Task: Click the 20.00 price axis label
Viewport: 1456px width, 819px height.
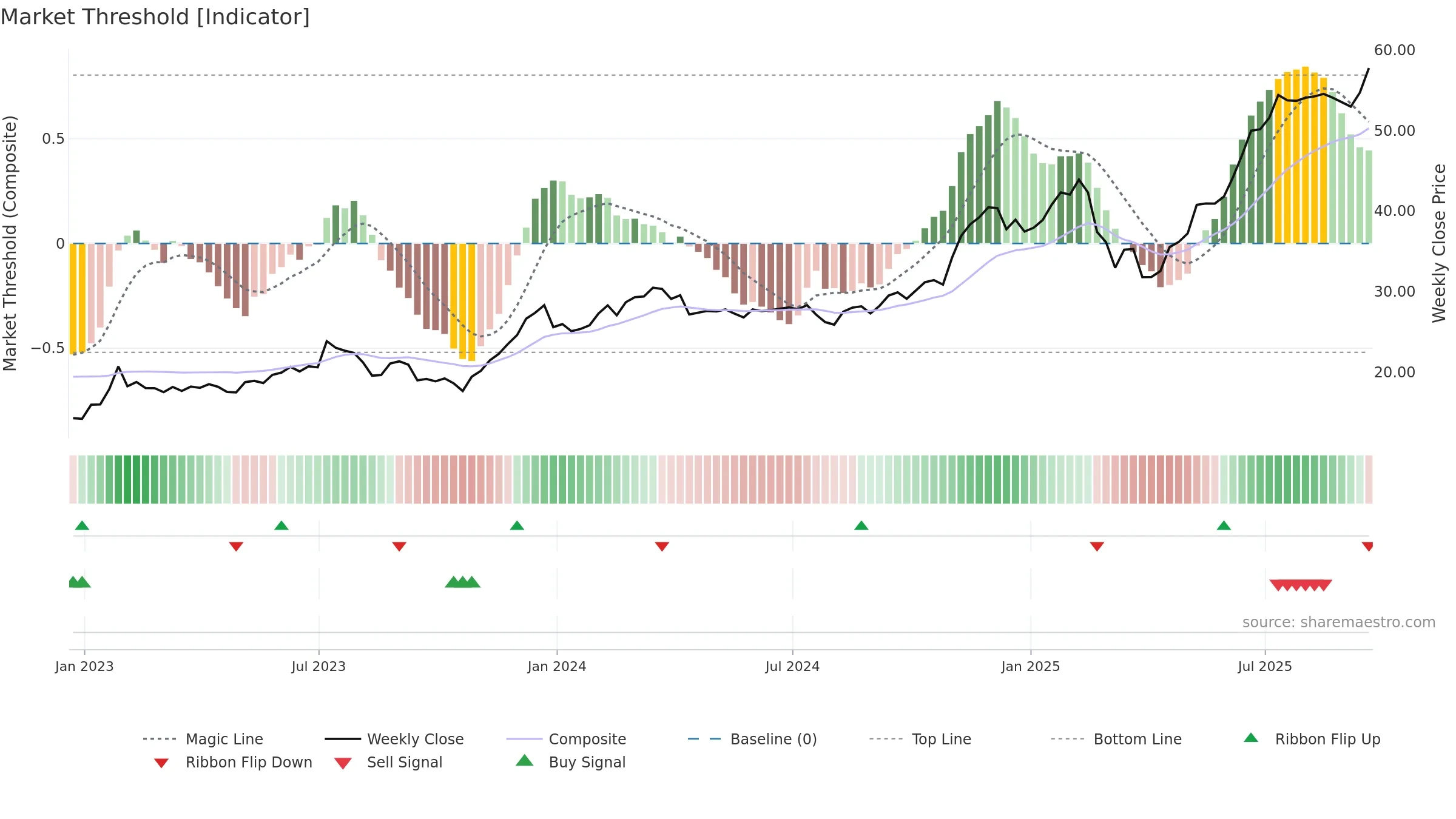Action: [x=1395, y=372]
